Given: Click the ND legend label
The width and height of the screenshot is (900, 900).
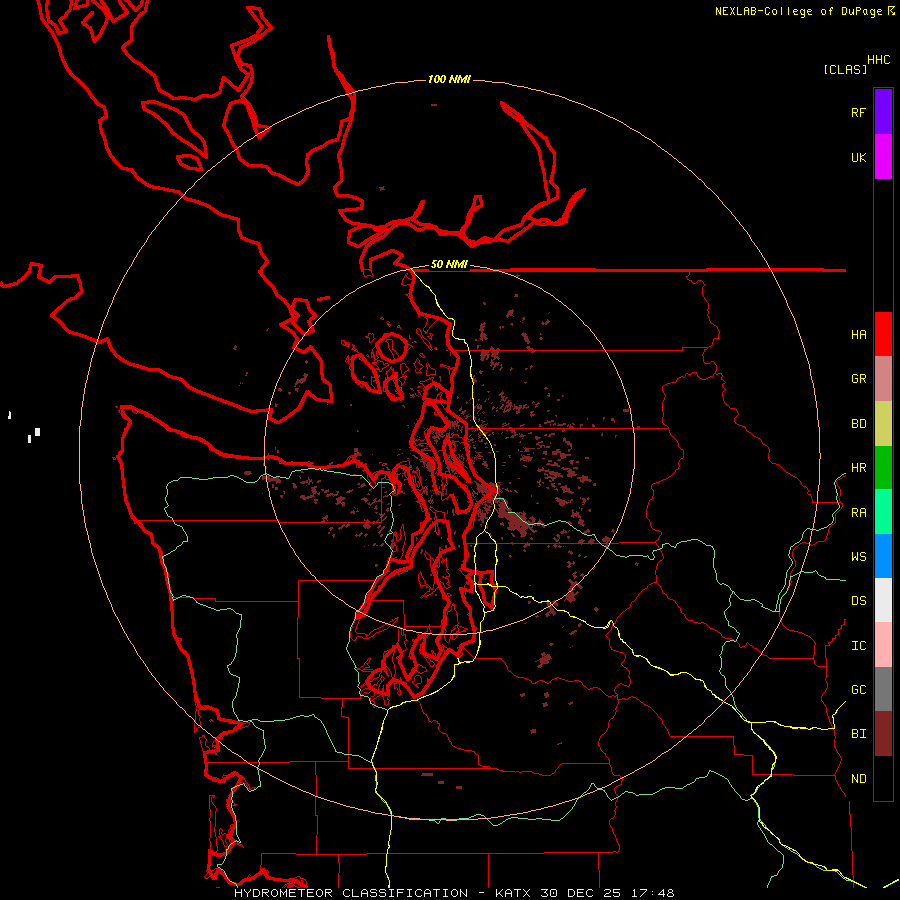Looking at the screenshot, I should (858, 778).
